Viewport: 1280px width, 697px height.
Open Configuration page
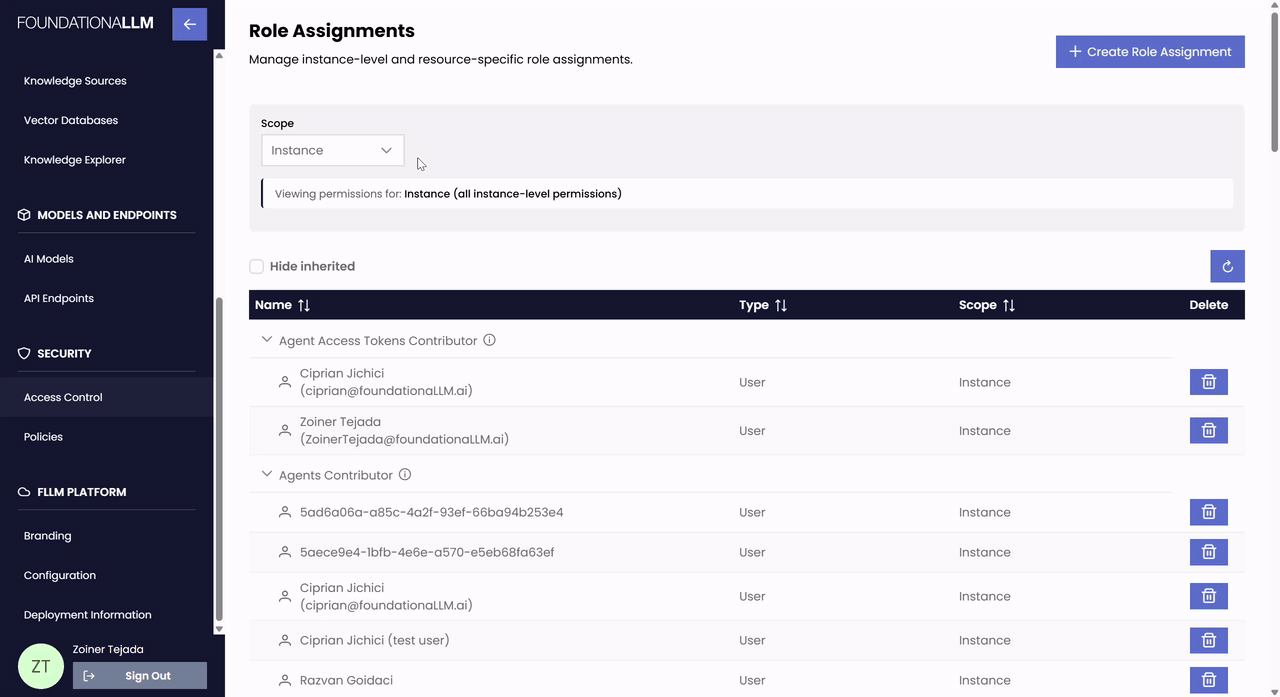point(60,575)
